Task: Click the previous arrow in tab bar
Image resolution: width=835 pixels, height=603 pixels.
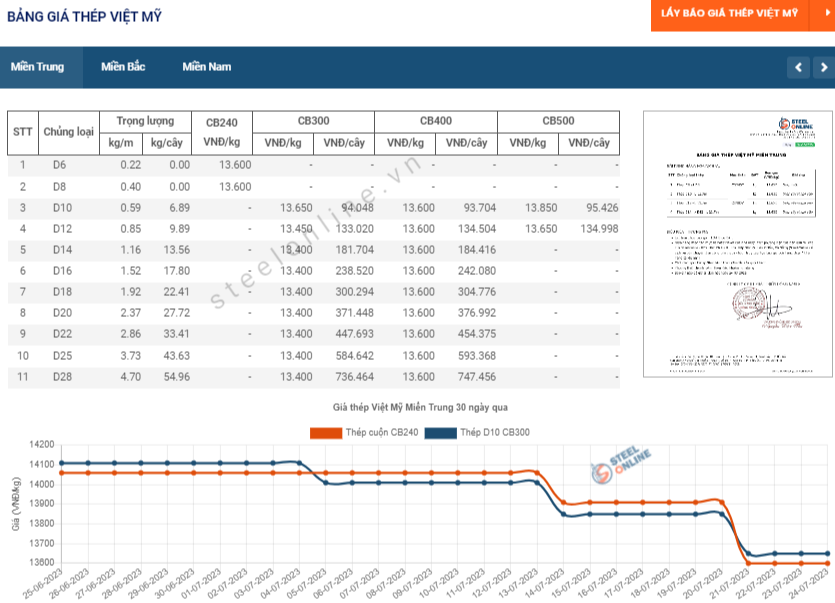Action: pyautogui.click(x=798, y=67)
